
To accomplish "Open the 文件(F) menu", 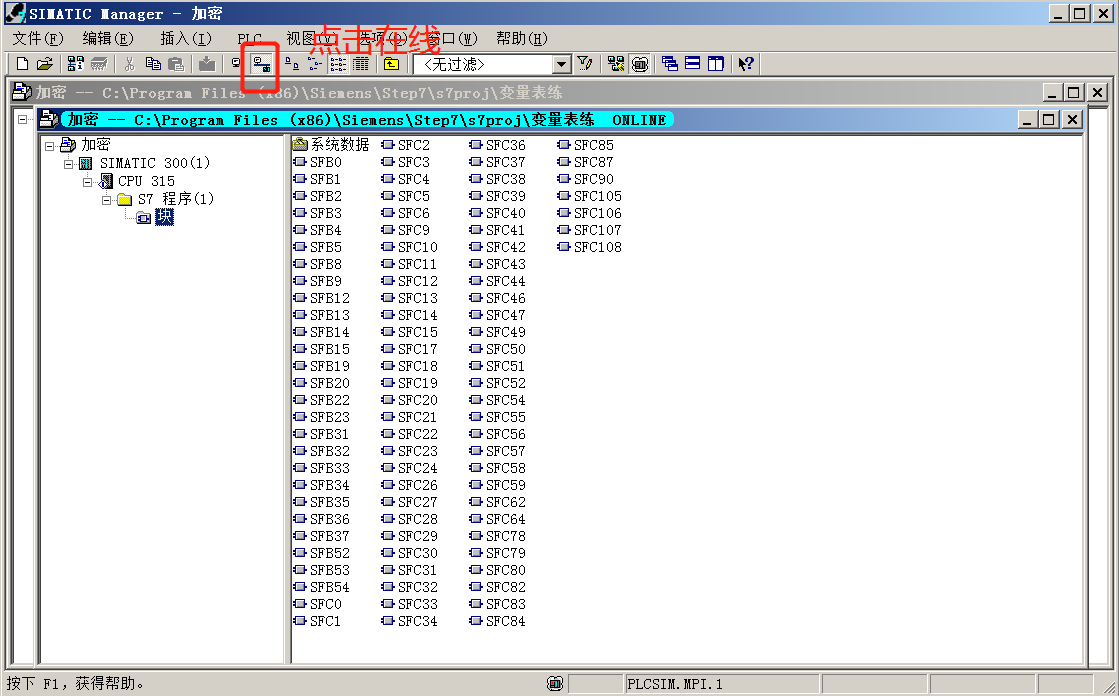I will [38, 38].
